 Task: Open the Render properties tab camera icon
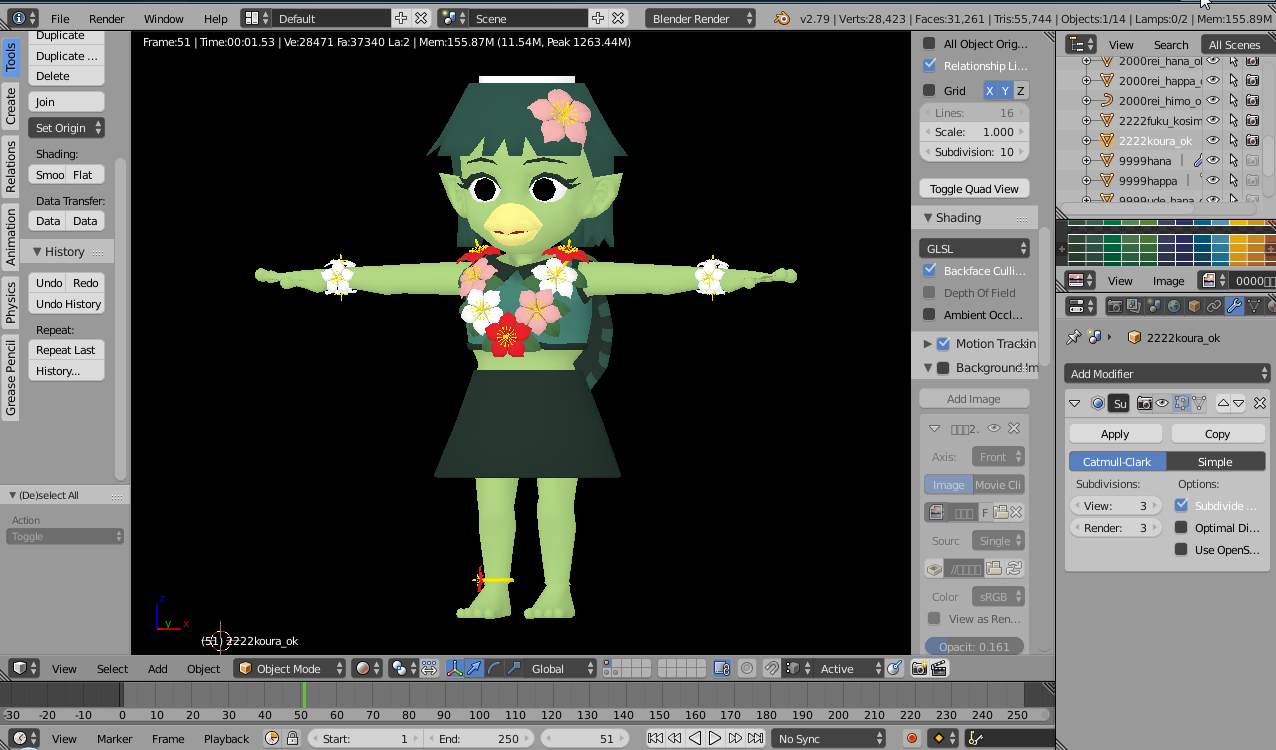tap(1115, 306)
